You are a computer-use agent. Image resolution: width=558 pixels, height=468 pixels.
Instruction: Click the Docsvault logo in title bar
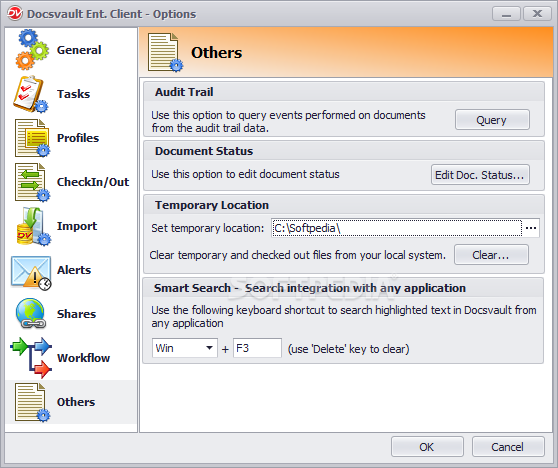click(15, 14)
